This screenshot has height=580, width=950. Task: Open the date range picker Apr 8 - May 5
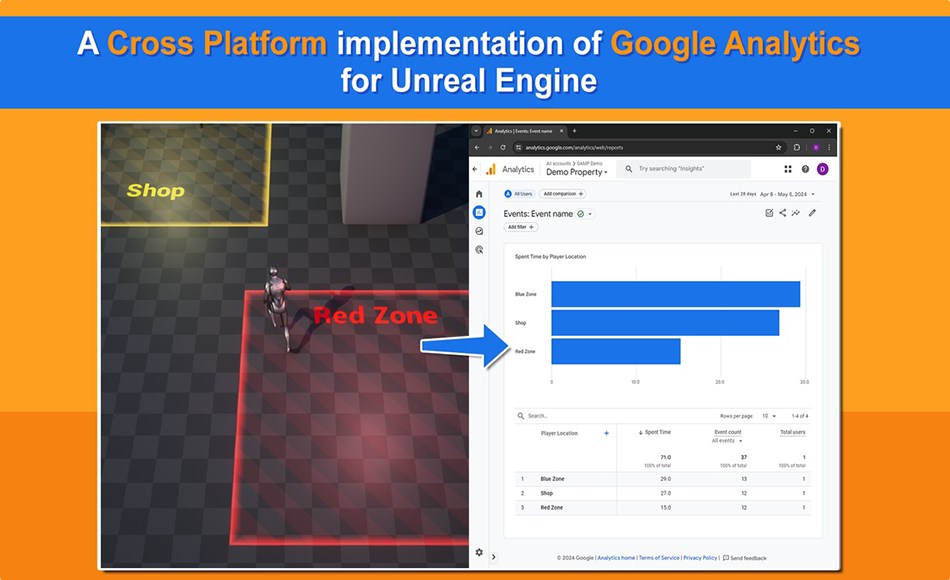[x=786, y=192]
